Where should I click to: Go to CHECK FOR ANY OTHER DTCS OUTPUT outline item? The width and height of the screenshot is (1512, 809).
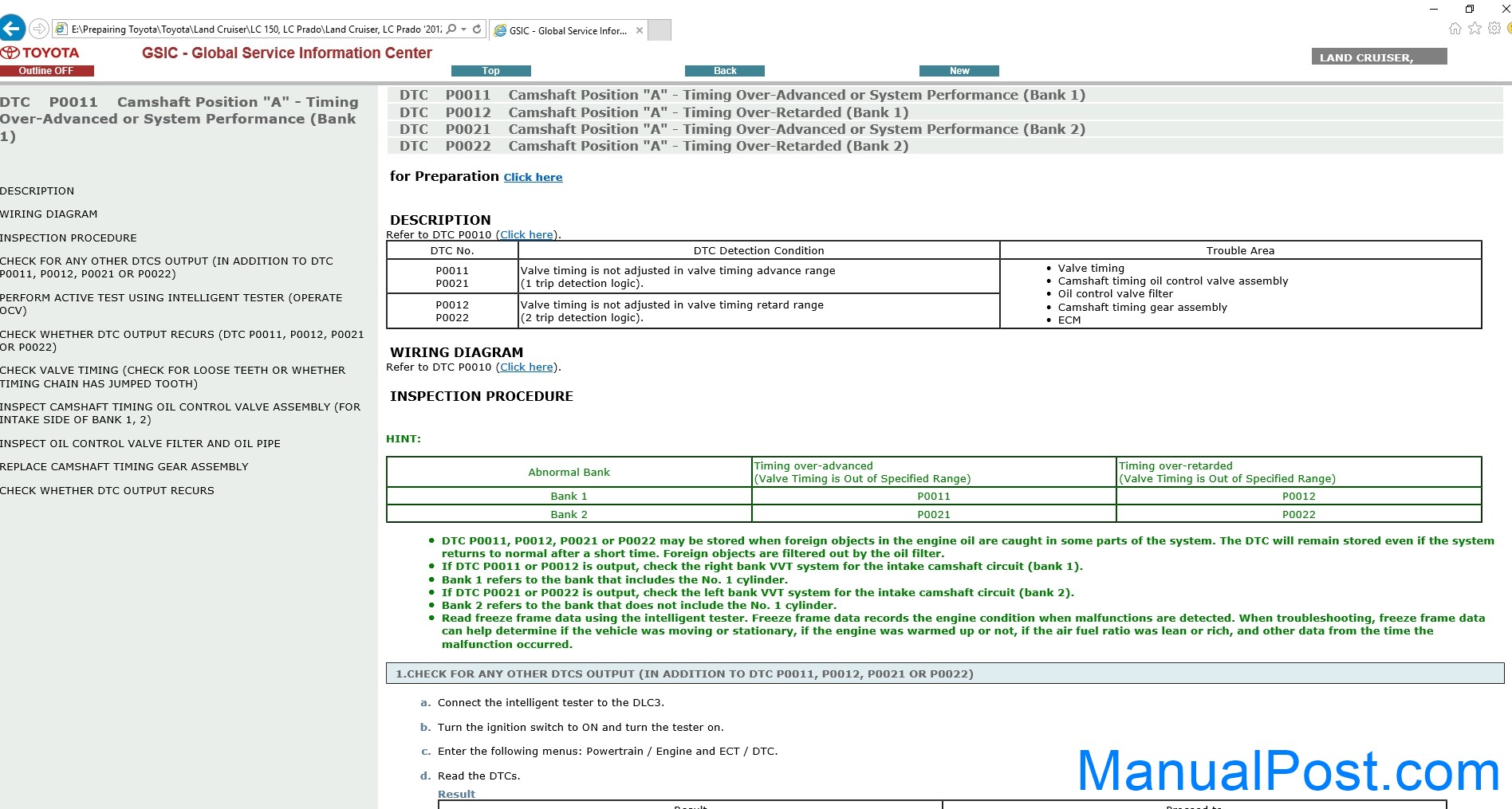(167, 268)
